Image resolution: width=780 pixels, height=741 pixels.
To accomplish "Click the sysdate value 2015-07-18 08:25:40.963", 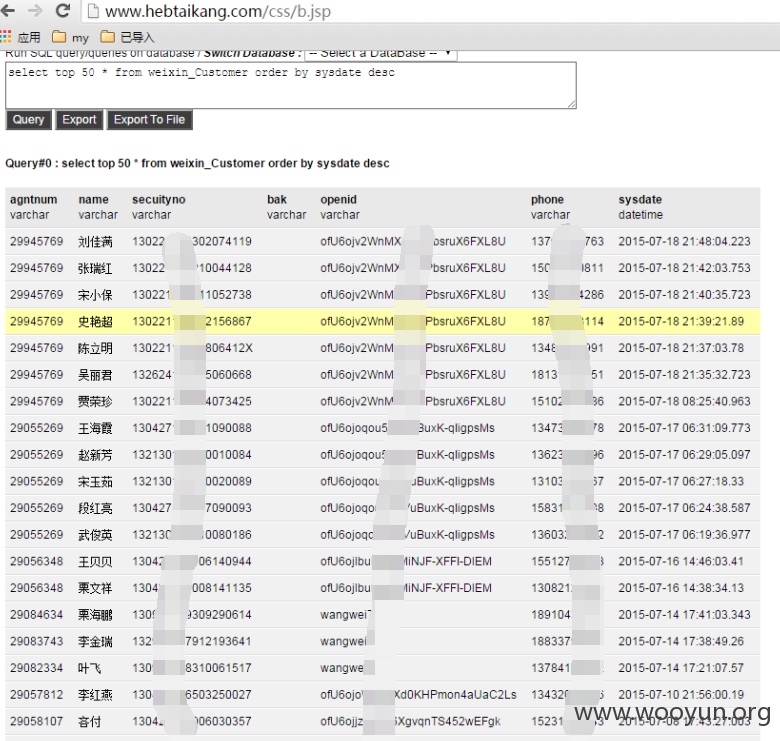I will 684,401.
